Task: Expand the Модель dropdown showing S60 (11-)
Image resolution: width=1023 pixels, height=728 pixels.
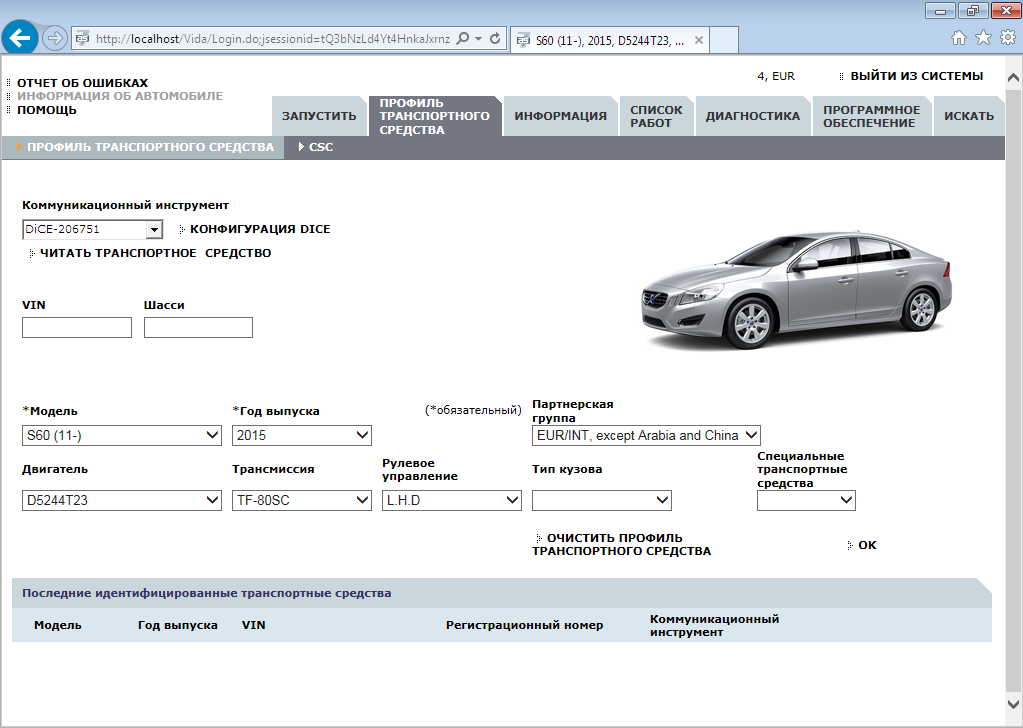Action: point(121,435)
